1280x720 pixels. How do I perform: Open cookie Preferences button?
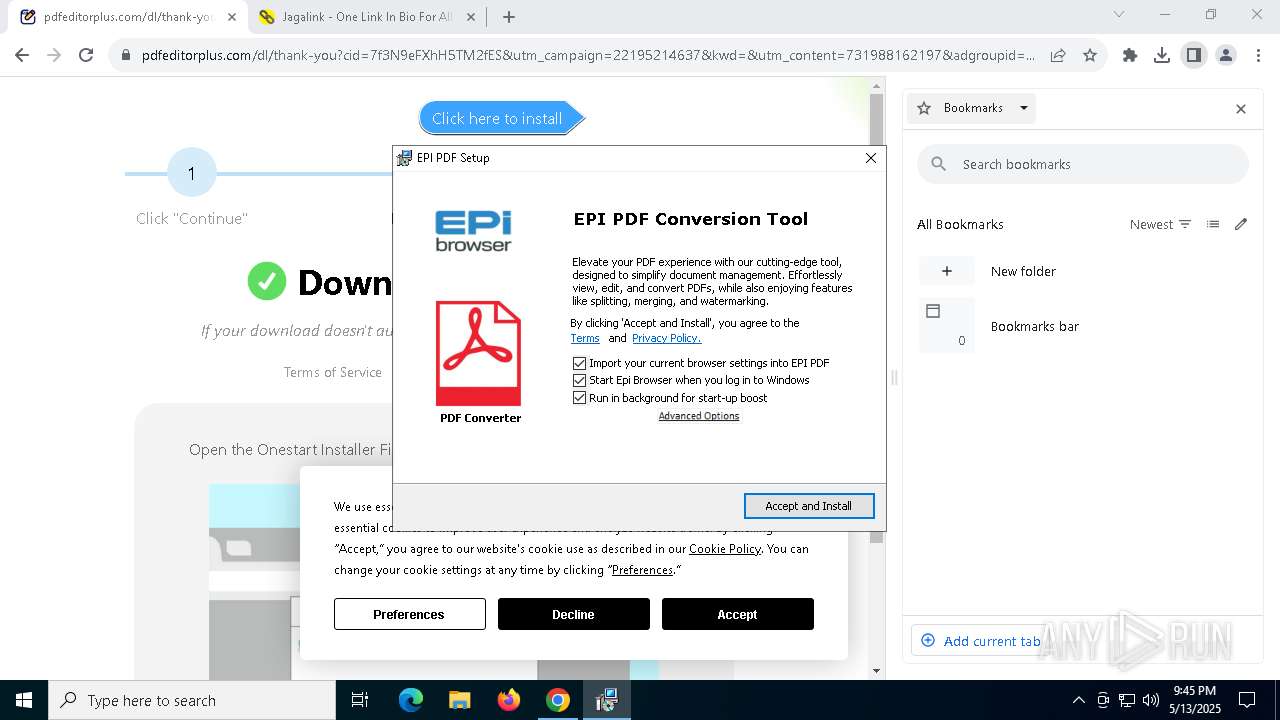coord(410,614)
